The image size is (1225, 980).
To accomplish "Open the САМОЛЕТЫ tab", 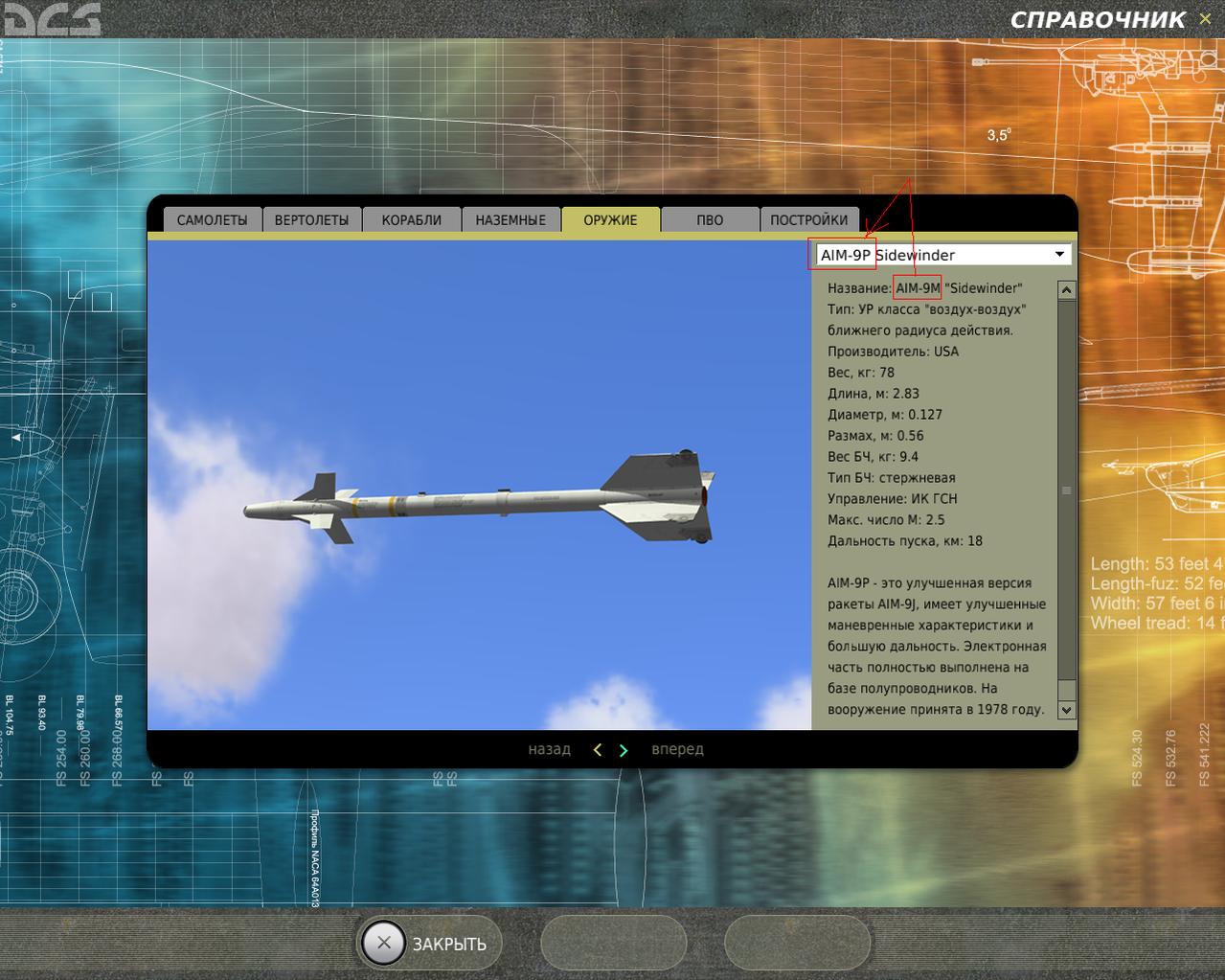I will [x=212, y=219].
